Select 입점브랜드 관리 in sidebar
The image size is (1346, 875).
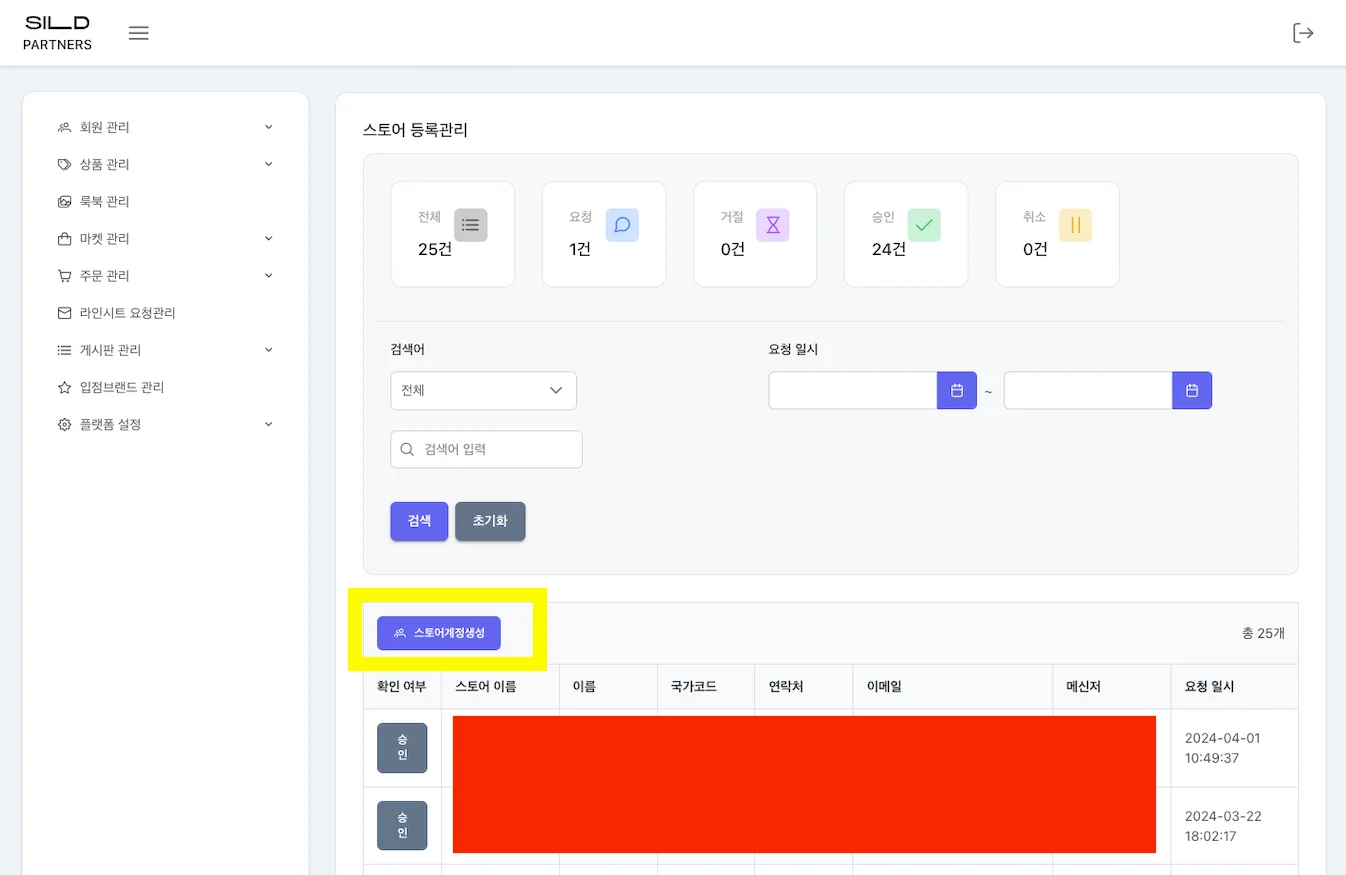pyautogui.click(x=122, y=387)
